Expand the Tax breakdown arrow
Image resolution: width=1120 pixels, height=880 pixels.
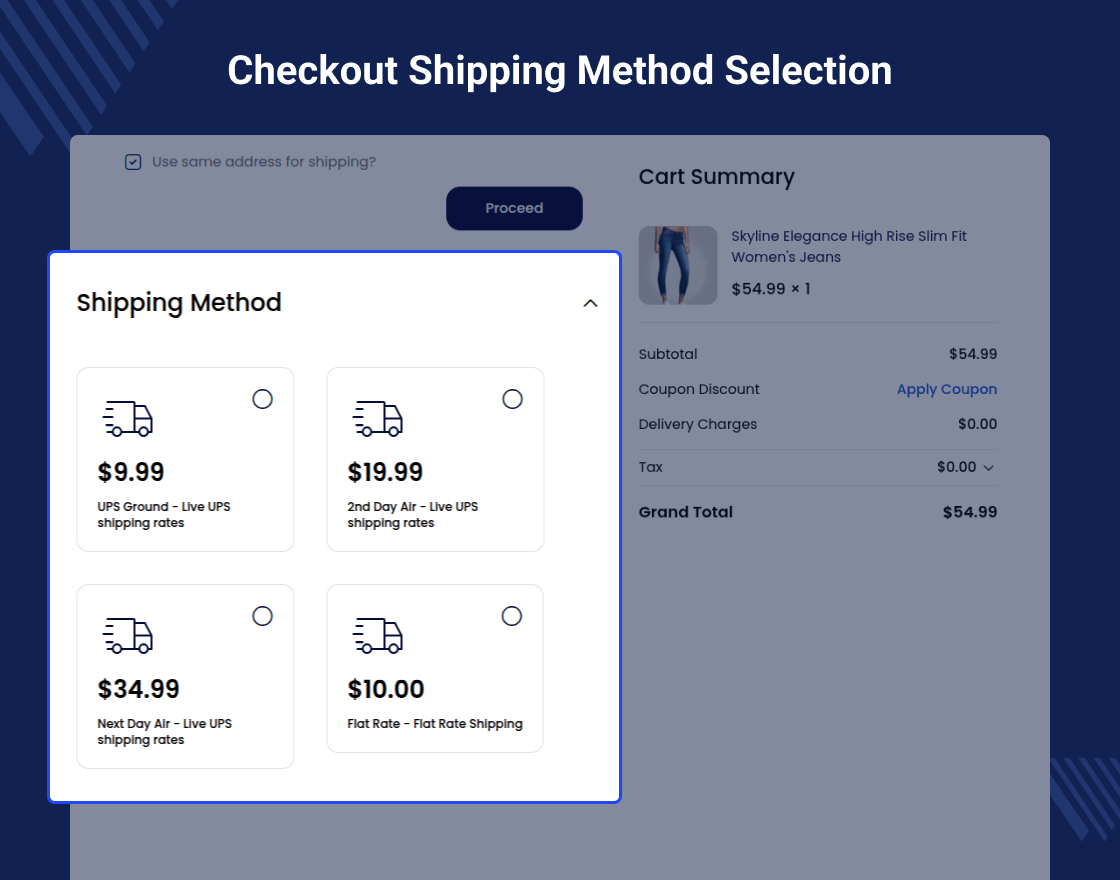pos(989,468)
